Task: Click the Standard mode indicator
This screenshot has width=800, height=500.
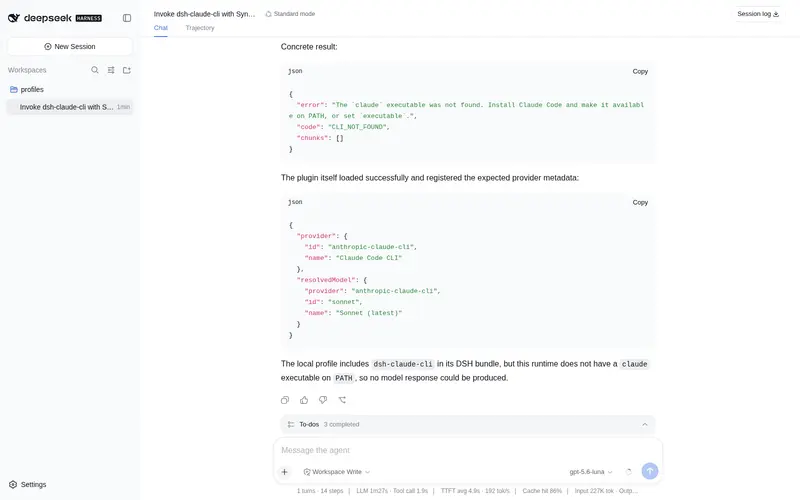Action: point(290,14)
